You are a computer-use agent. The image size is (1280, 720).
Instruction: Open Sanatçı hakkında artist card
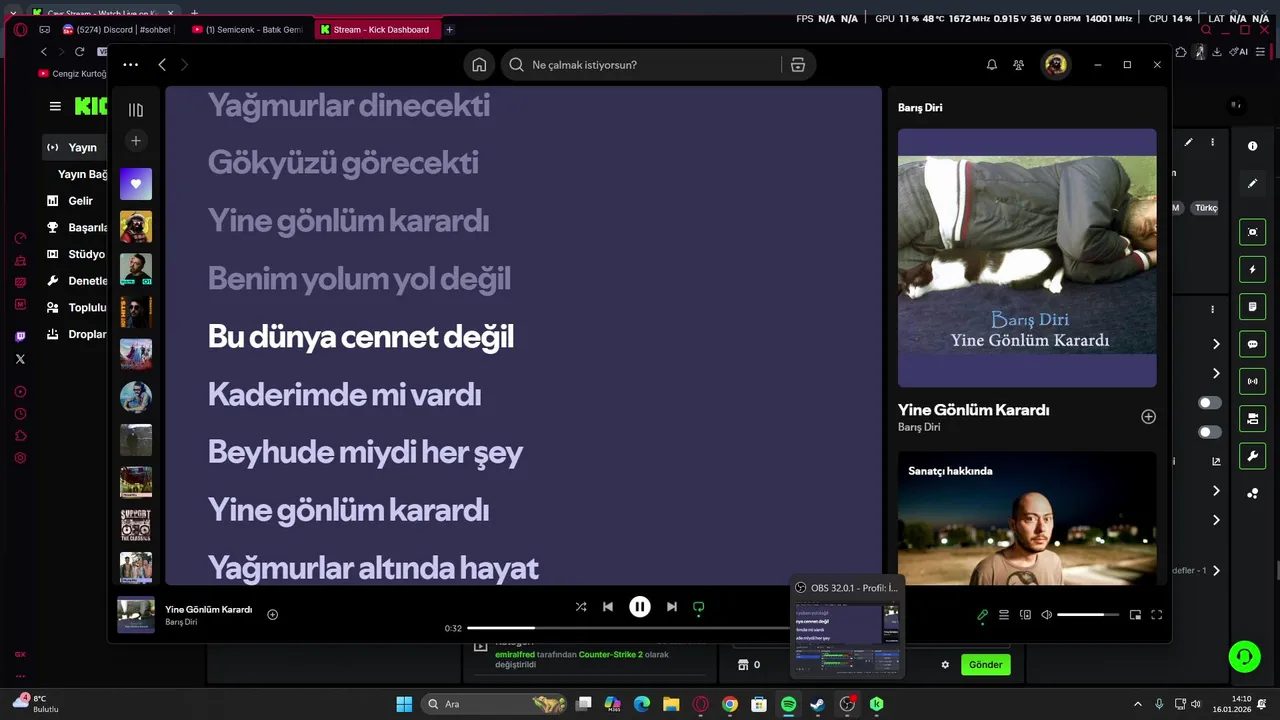click(1027, 518)
